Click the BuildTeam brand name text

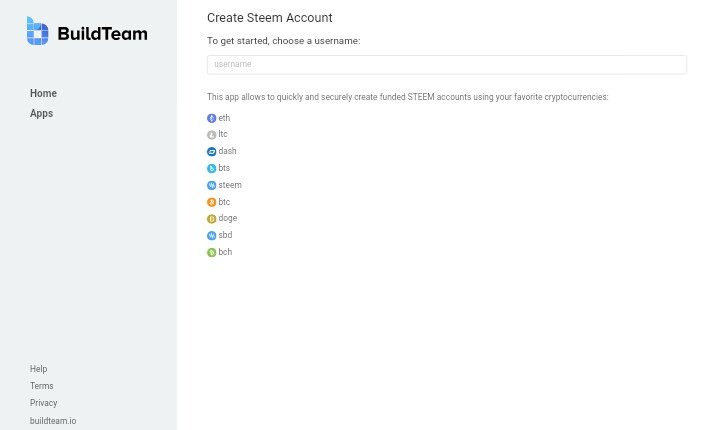pyautogui.click(x=102, y=34)
